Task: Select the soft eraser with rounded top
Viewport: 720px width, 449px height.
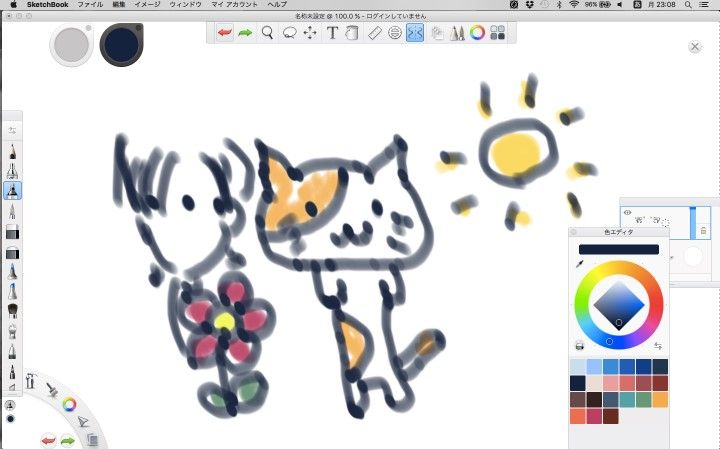Action: click(x=12, y=253)
